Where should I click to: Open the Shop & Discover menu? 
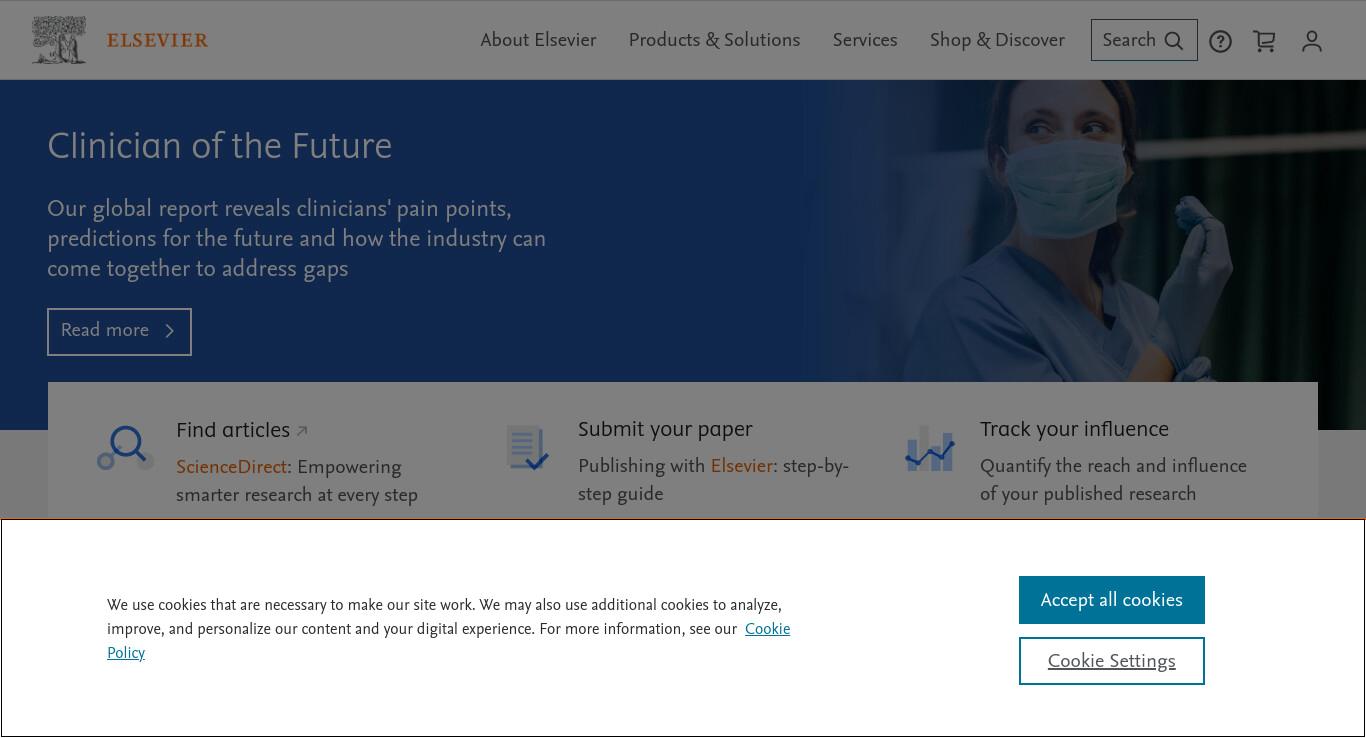[x=997, y=40]
